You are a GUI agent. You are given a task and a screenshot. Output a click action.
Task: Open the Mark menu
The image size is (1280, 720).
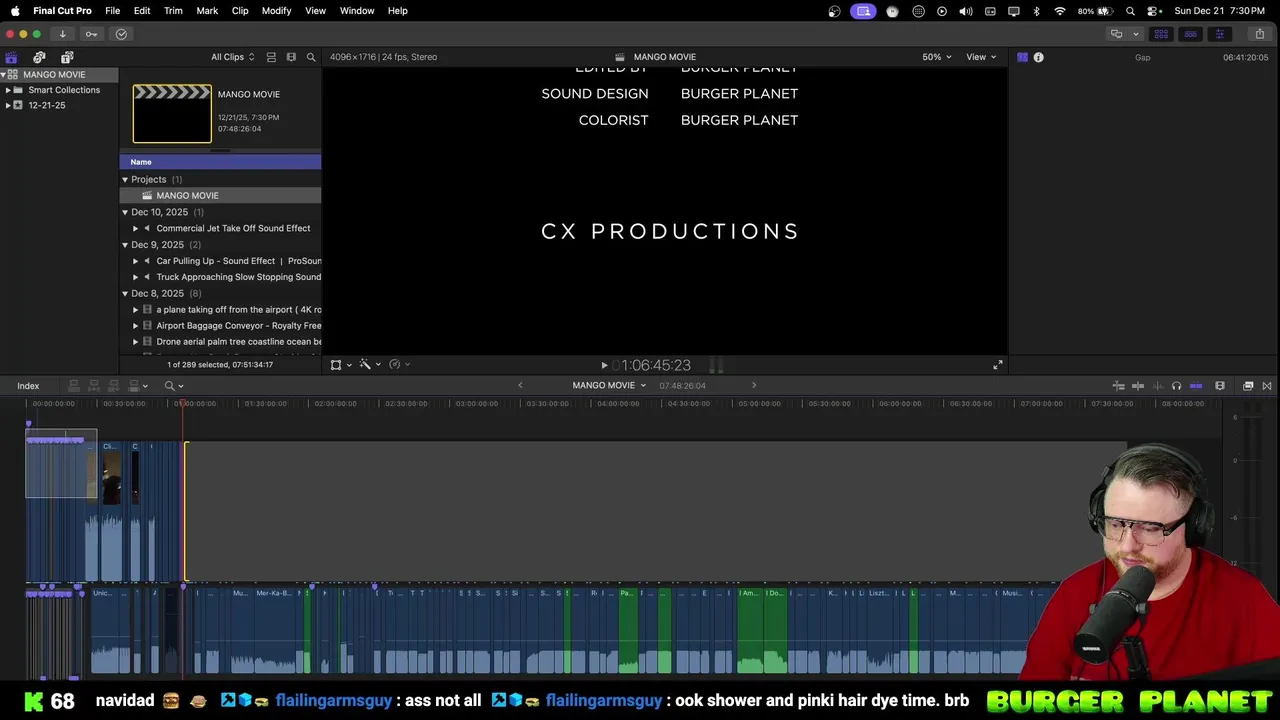[207, 11]
